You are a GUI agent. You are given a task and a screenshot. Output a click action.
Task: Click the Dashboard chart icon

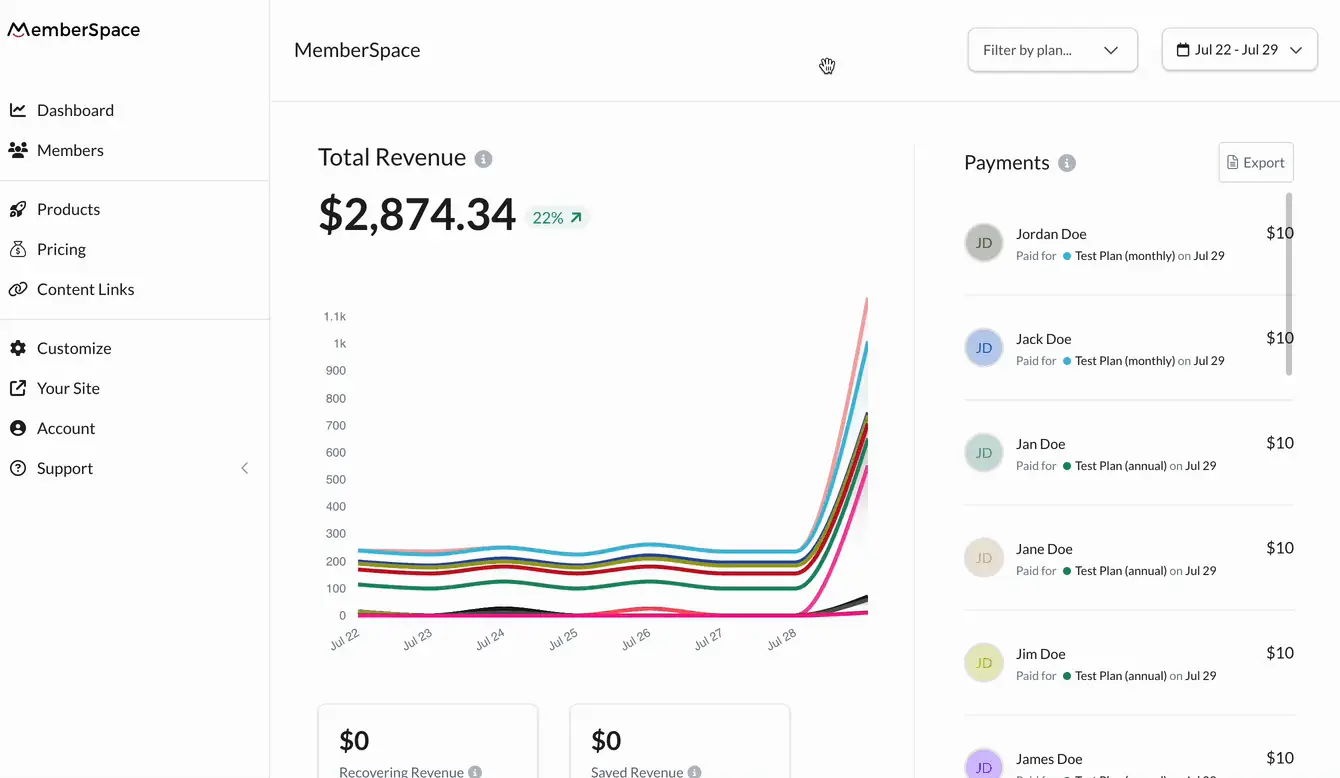pos(18,110)
